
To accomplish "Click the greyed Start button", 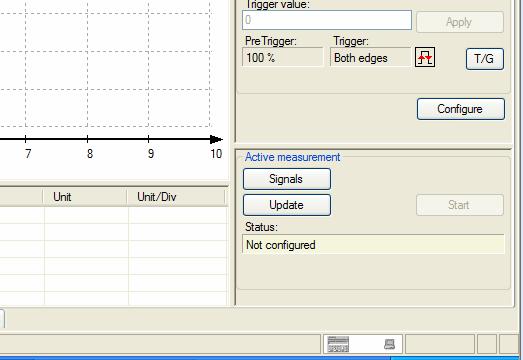I will 460,205.
